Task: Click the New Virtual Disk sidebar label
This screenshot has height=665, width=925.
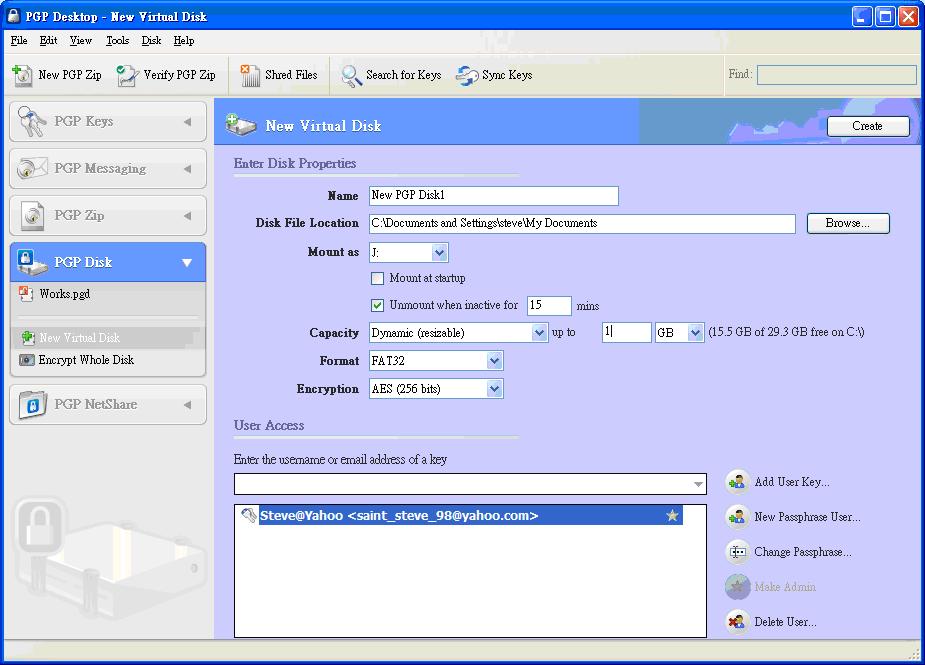Action: click(x=80, y=338)
